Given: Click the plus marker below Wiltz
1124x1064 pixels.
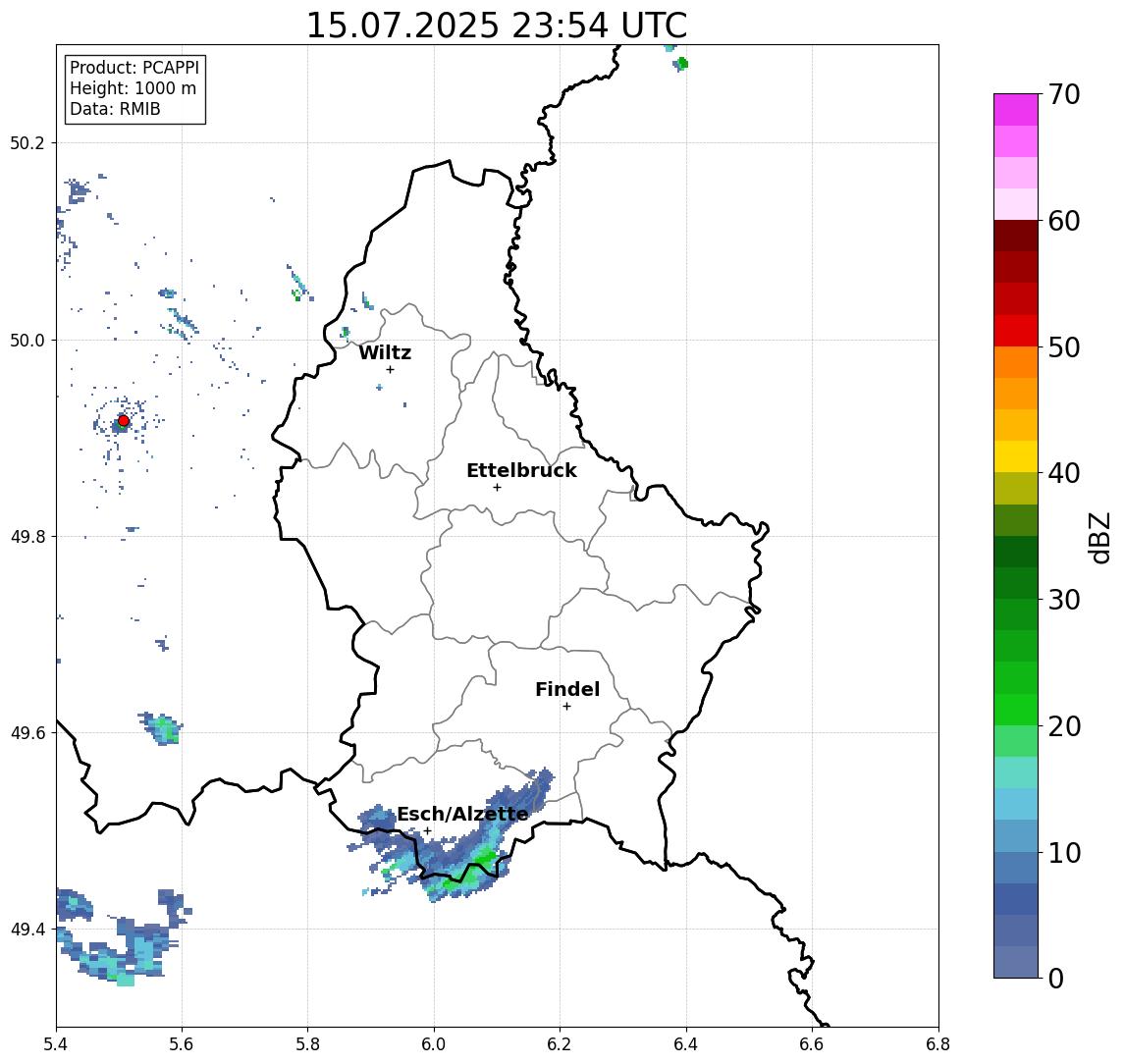Looking at the screenshot, I should [390, 369].
